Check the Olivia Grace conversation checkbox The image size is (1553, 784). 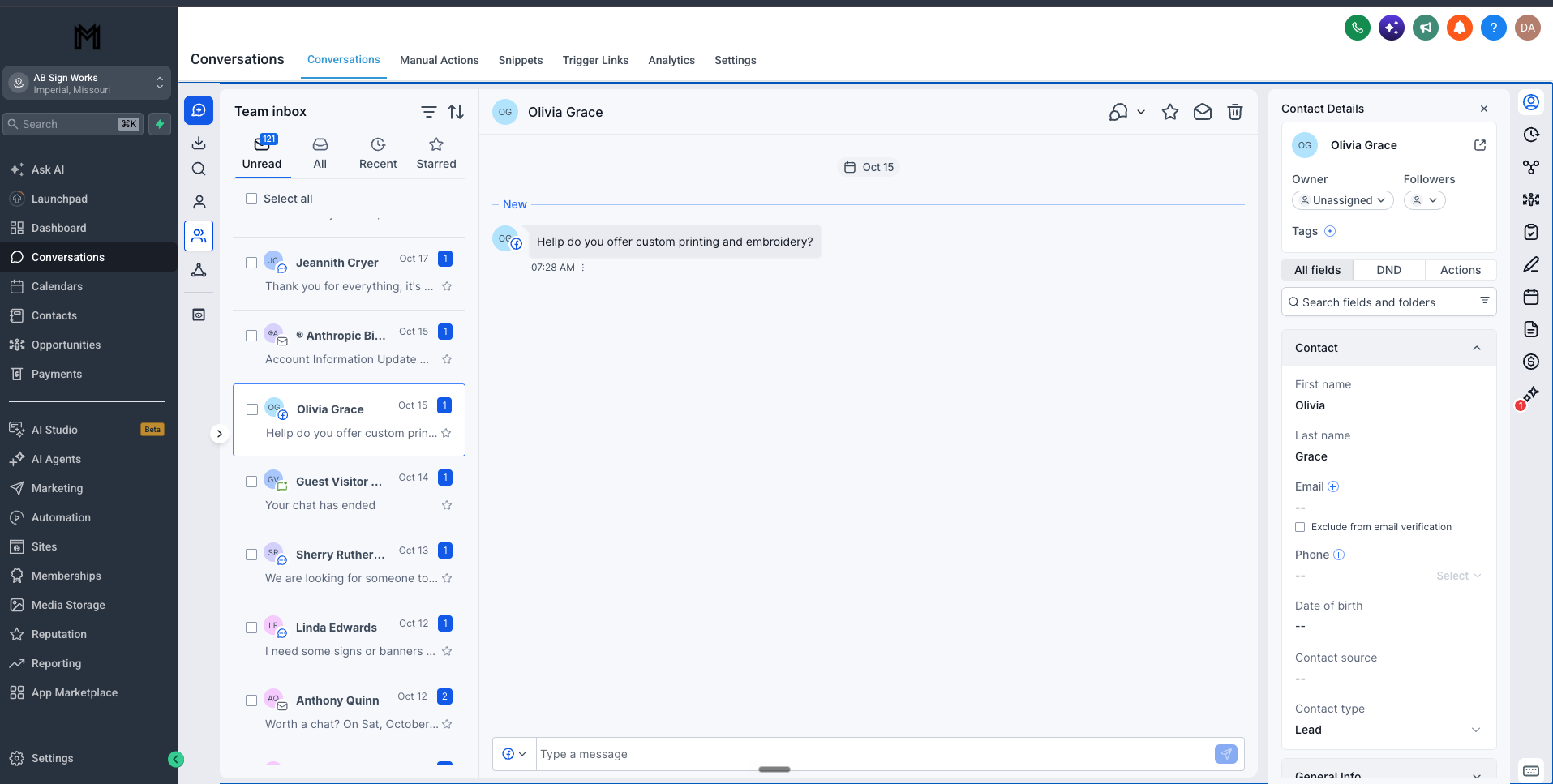(x=252, y=409)
